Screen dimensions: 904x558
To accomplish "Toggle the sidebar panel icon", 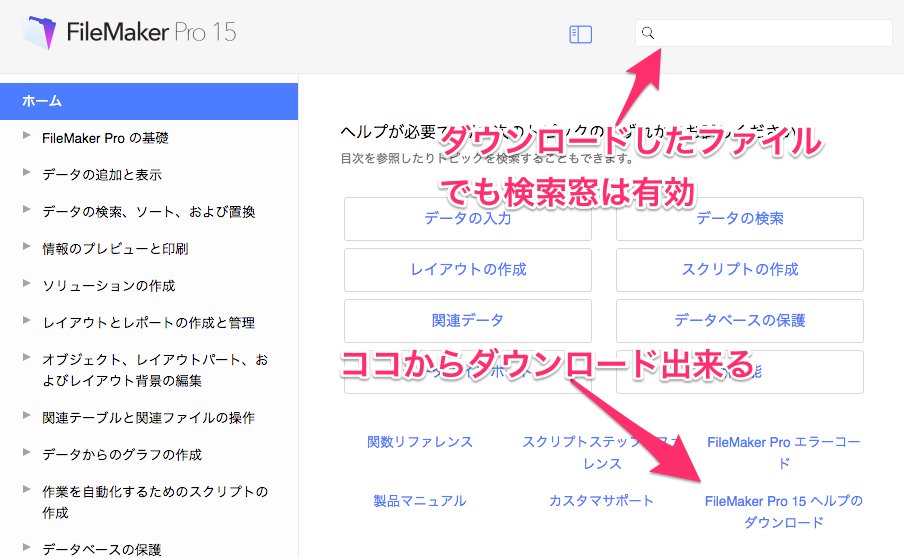I will 580,34.
